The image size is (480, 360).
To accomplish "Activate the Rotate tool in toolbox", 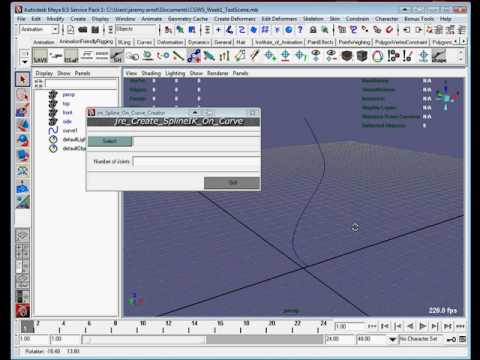I will tap(22, 141).
